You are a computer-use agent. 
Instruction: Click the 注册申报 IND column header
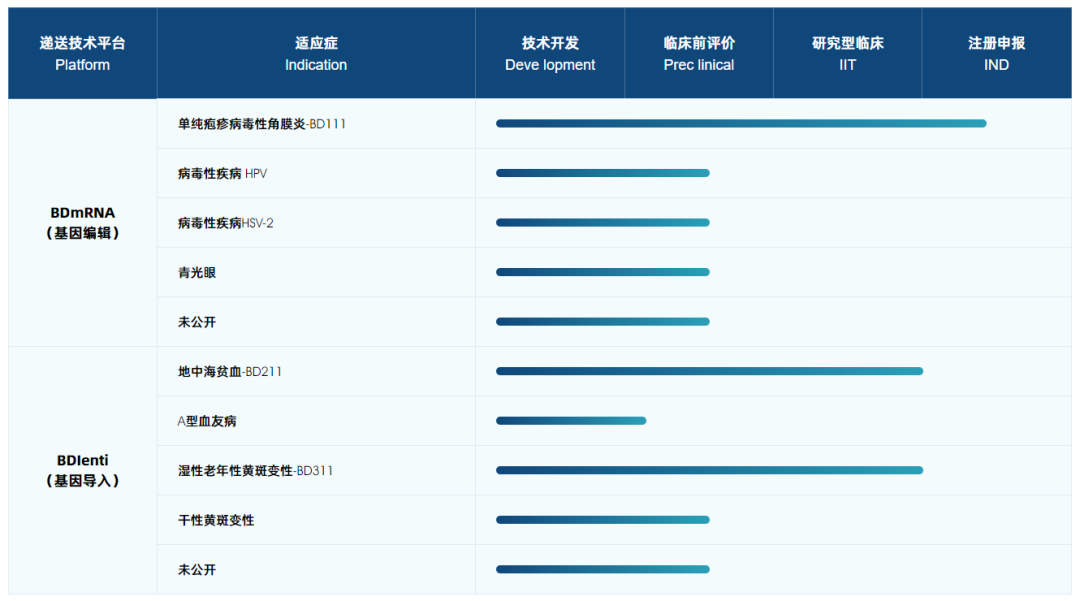996,54
